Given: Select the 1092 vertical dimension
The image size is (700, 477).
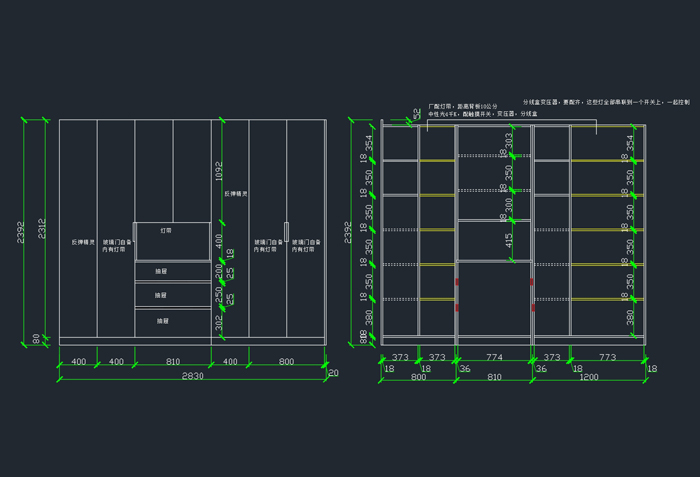Looking at the screenshot, I should point(218,173).
